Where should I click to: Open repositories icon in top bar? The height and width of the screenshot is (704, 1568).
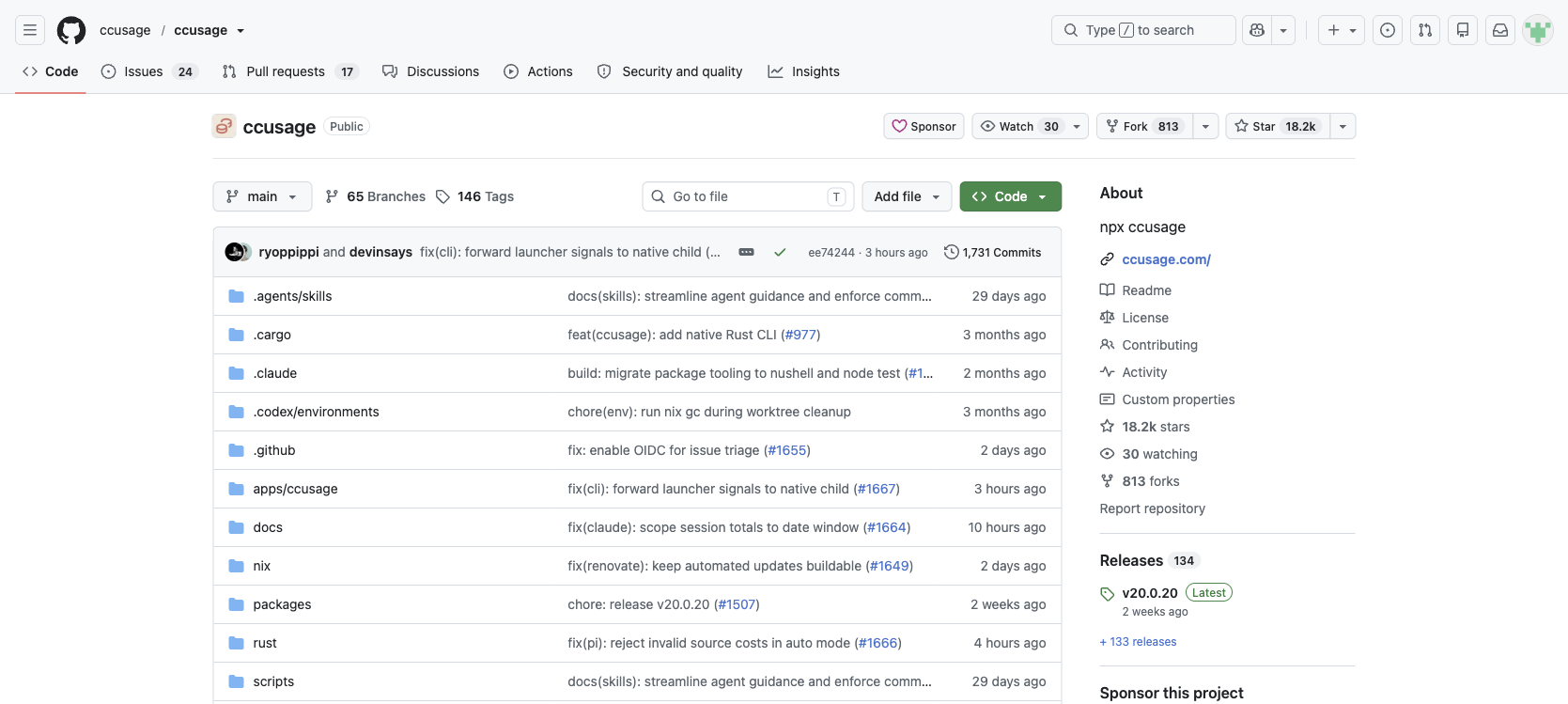[1463, 30]
